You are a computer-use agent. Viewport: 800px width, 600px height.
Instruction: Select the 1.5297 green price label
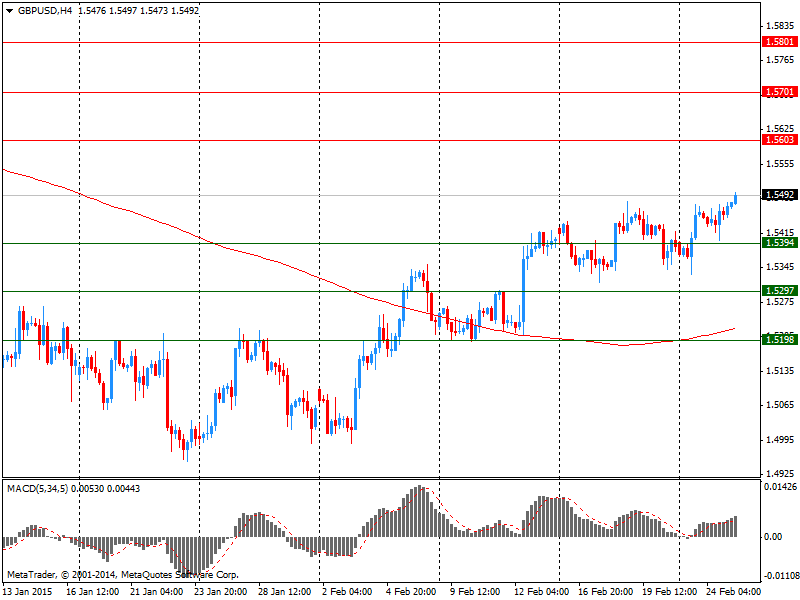(x=780, y=291)
